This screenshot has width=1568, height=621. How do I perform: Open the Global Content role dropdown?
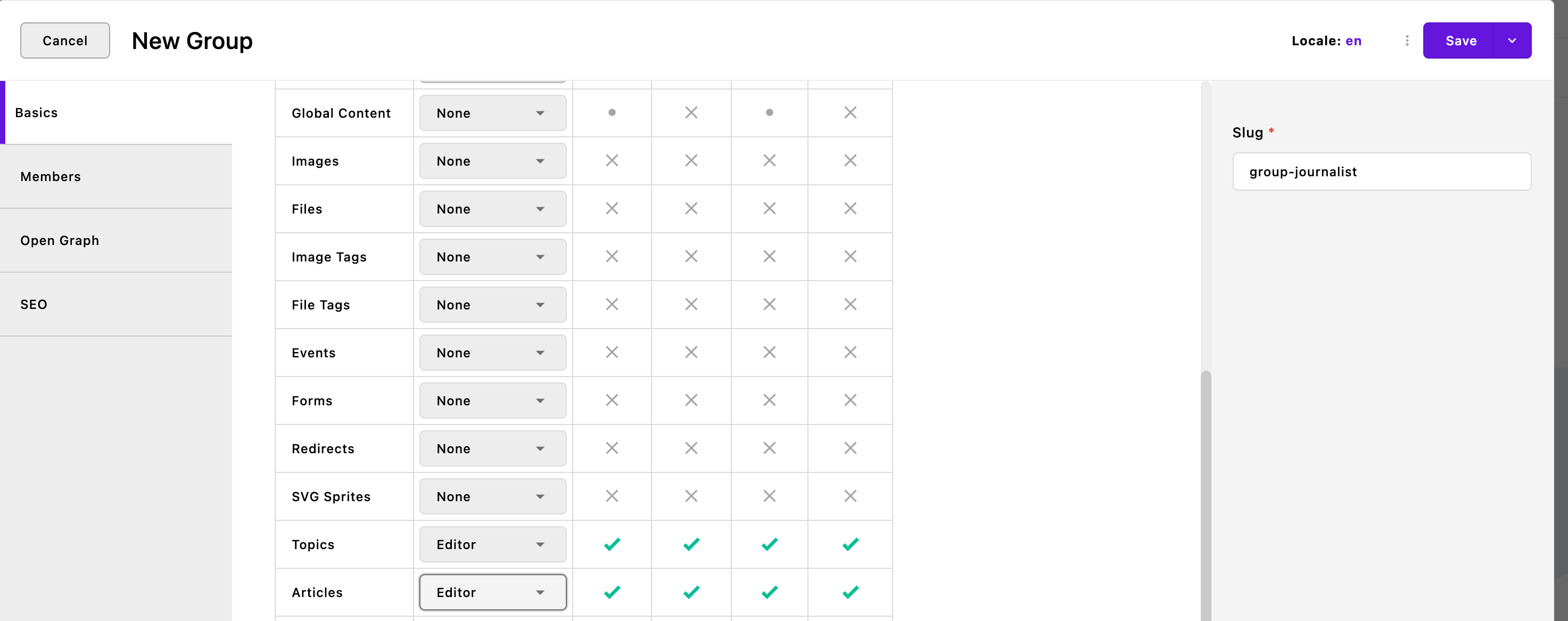(492, 113)
